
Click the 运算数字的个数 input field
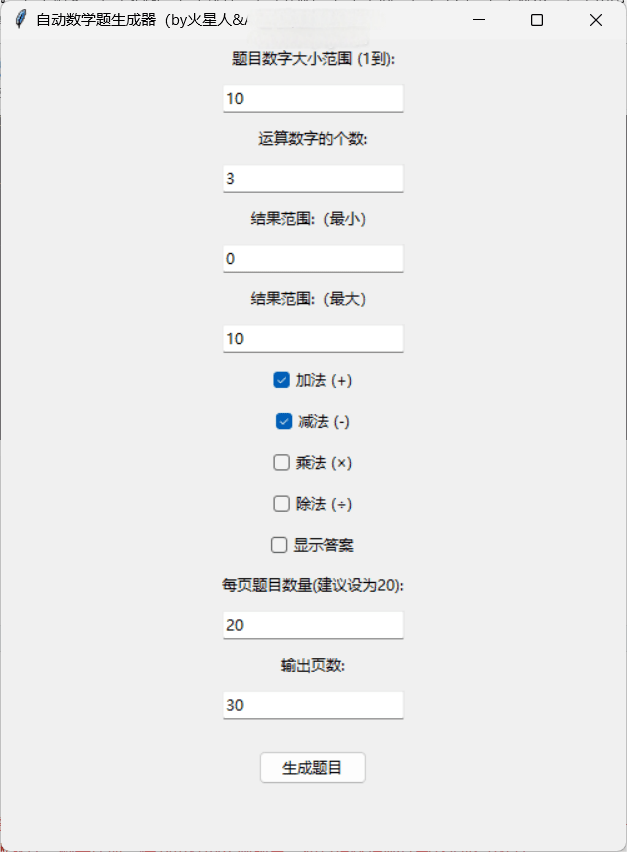(x=313, y=178)
